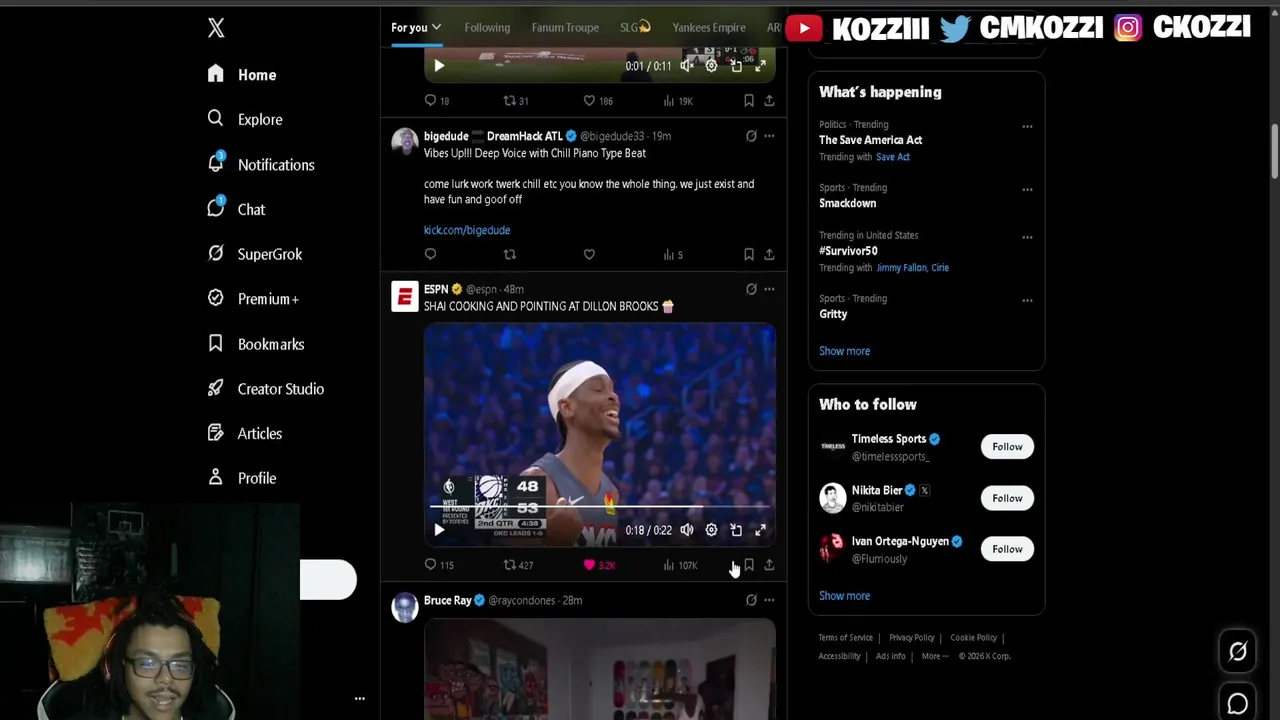The height and width of the screenshot is (720, 1280).
Task: Expand the More footer menu
Action: (x=935, y=656)
